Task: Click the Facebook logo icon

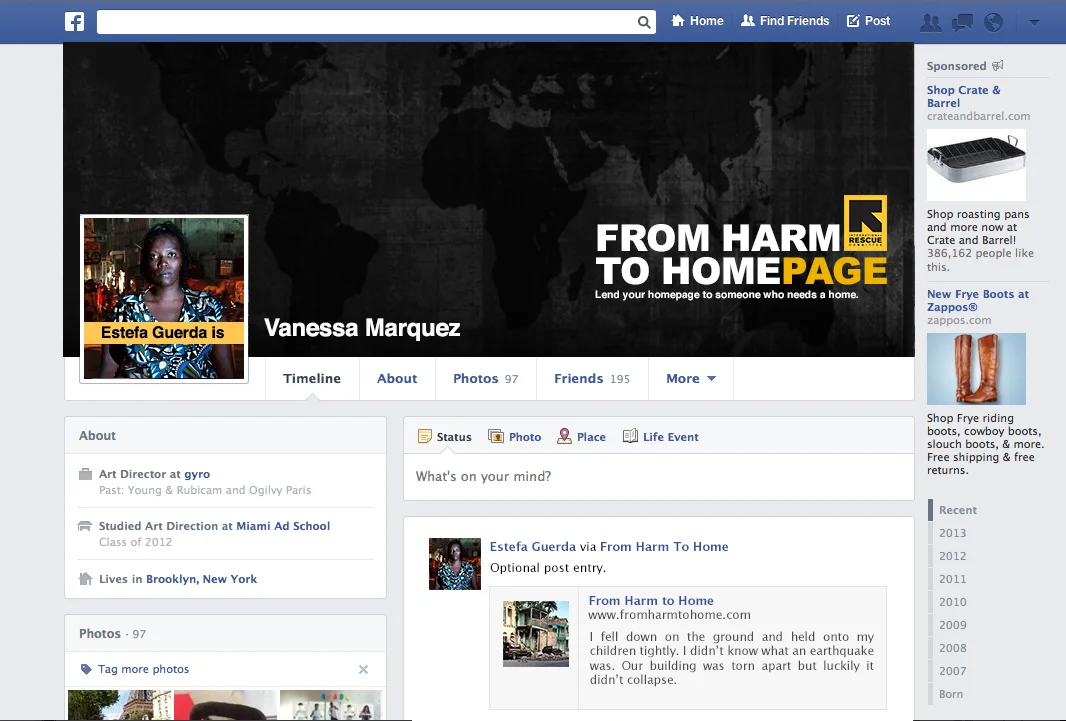Action: (x=75, y=22)
